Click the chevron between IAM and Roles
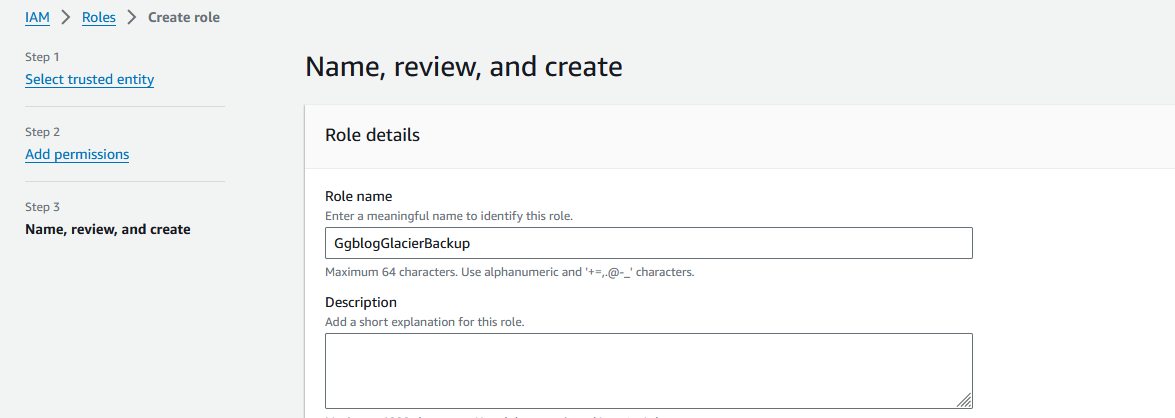This screenshot has width=1175, height=418. tap(66, 17)
